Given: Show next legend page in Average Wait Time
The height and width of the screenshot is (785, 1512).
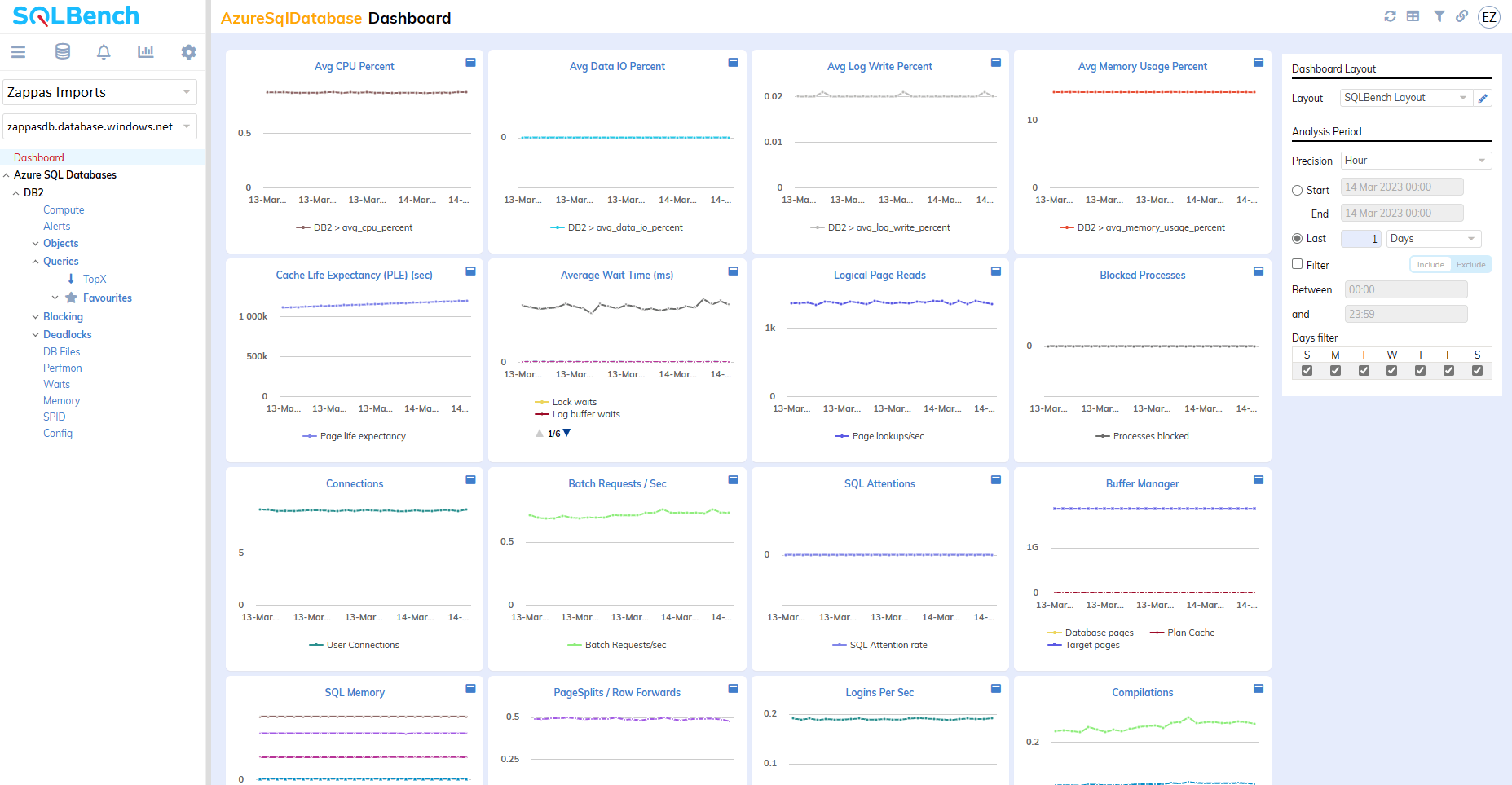Looking at the screenshot, I should (x=567, y=433).
